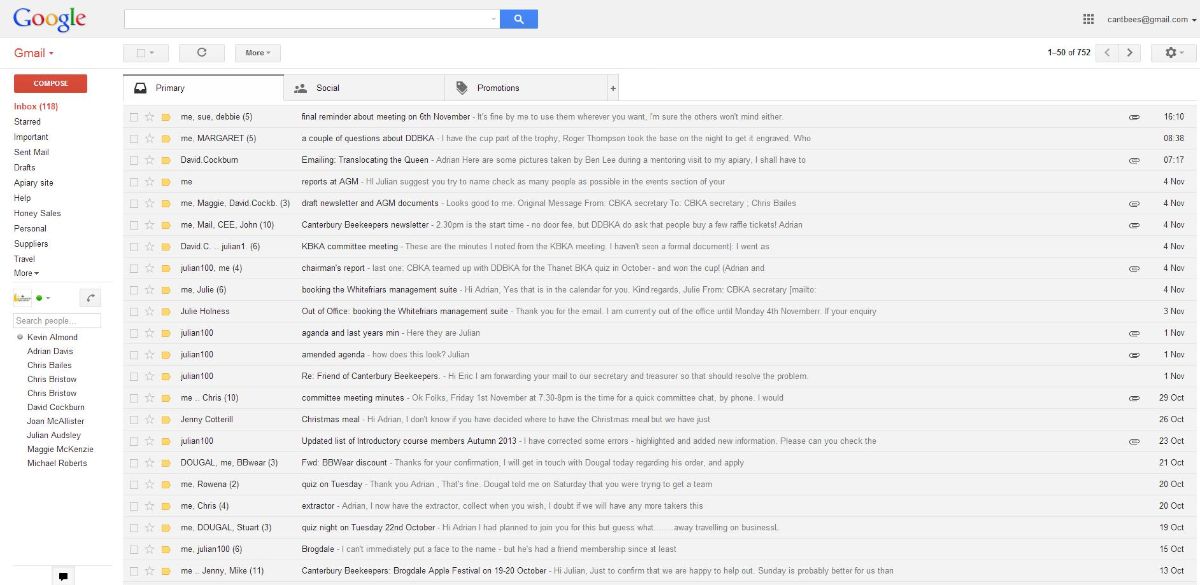Open the Suppliers label
The height and width of the screenshot is (585, 1200).
[x=31, y=244]
